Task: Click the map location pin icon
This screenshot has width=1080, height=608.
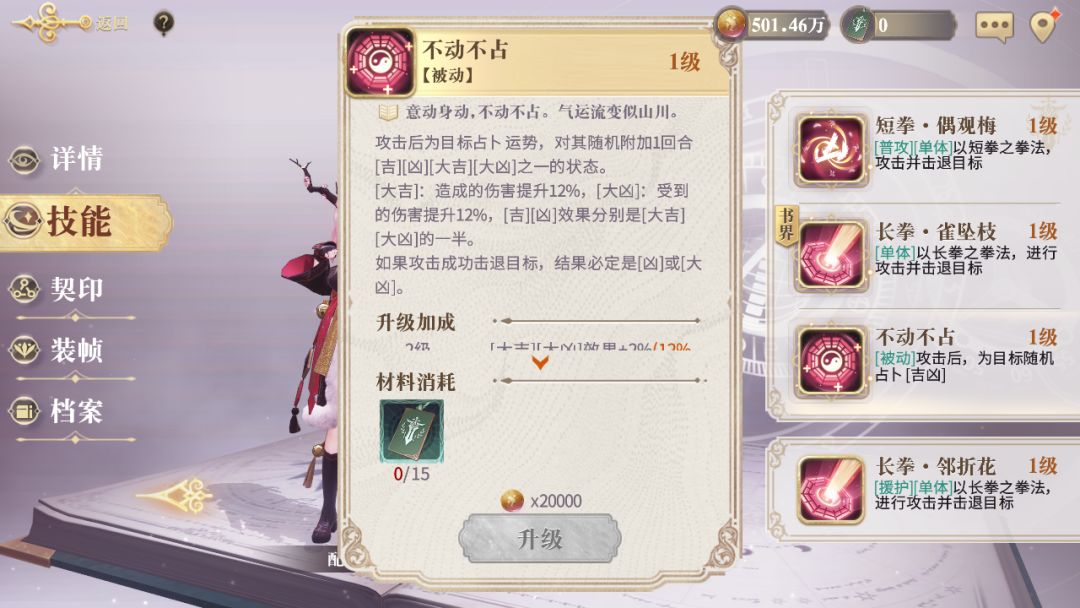Action: (1044, 26)
